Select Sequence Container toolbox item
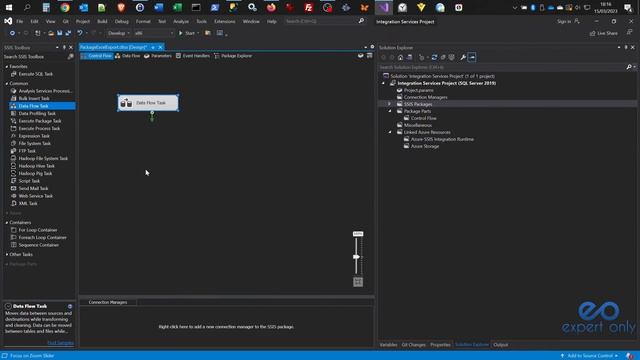 (38, 245)
